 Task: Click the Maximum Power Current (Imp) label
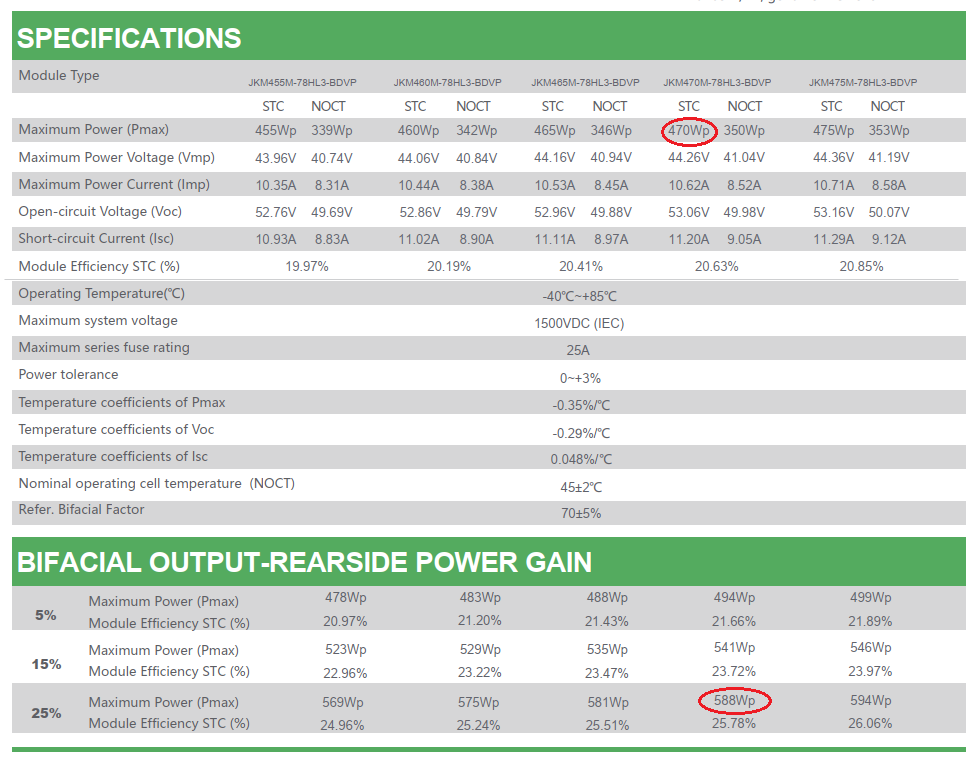coord(114,184)
